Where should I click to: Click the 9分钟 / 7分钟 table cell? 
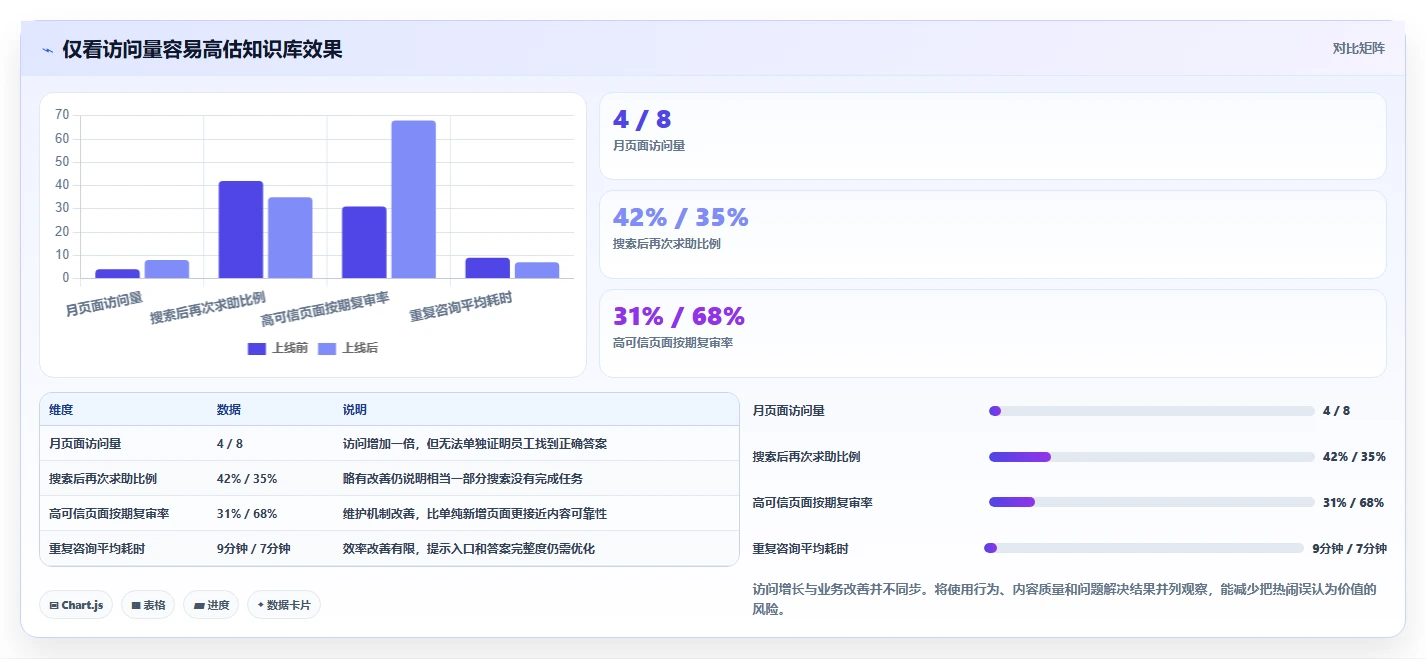253,548
